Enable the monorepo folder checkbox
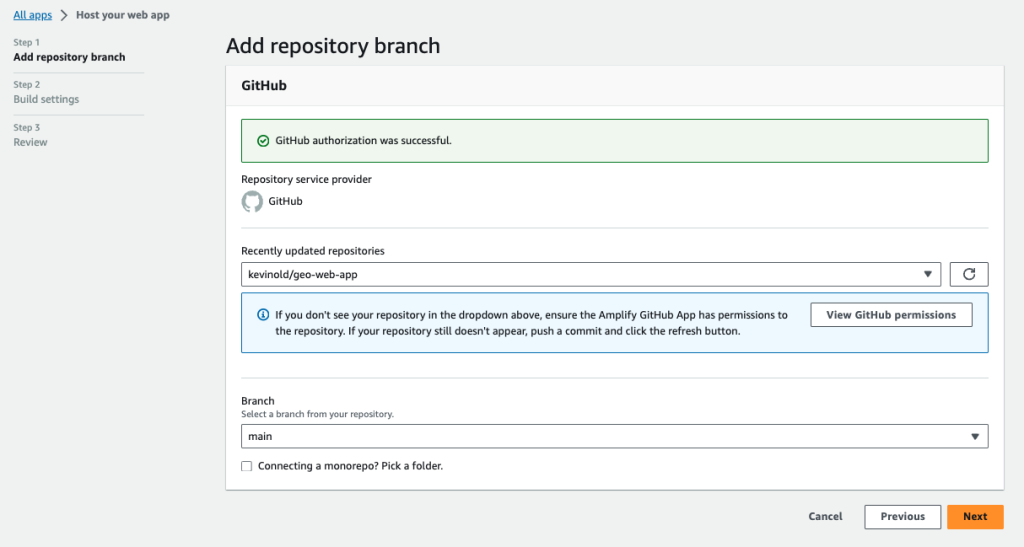 246,466
